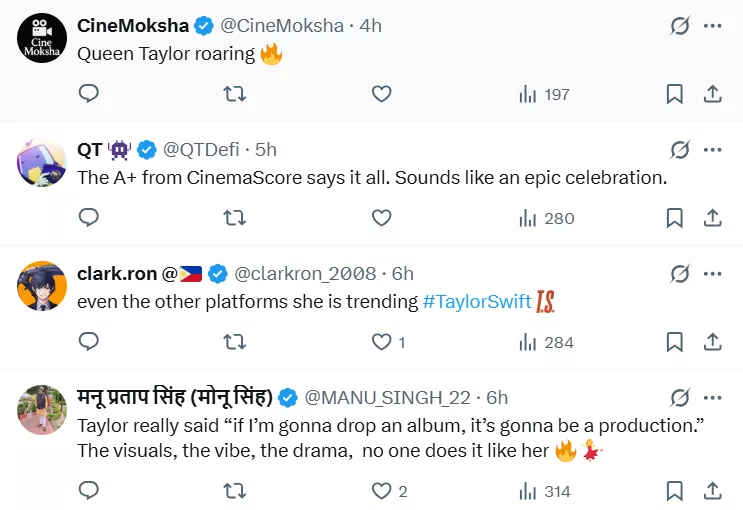Click the #TaylorSwift hashtag link
743x510 pixels.
(x=477, y=302)
